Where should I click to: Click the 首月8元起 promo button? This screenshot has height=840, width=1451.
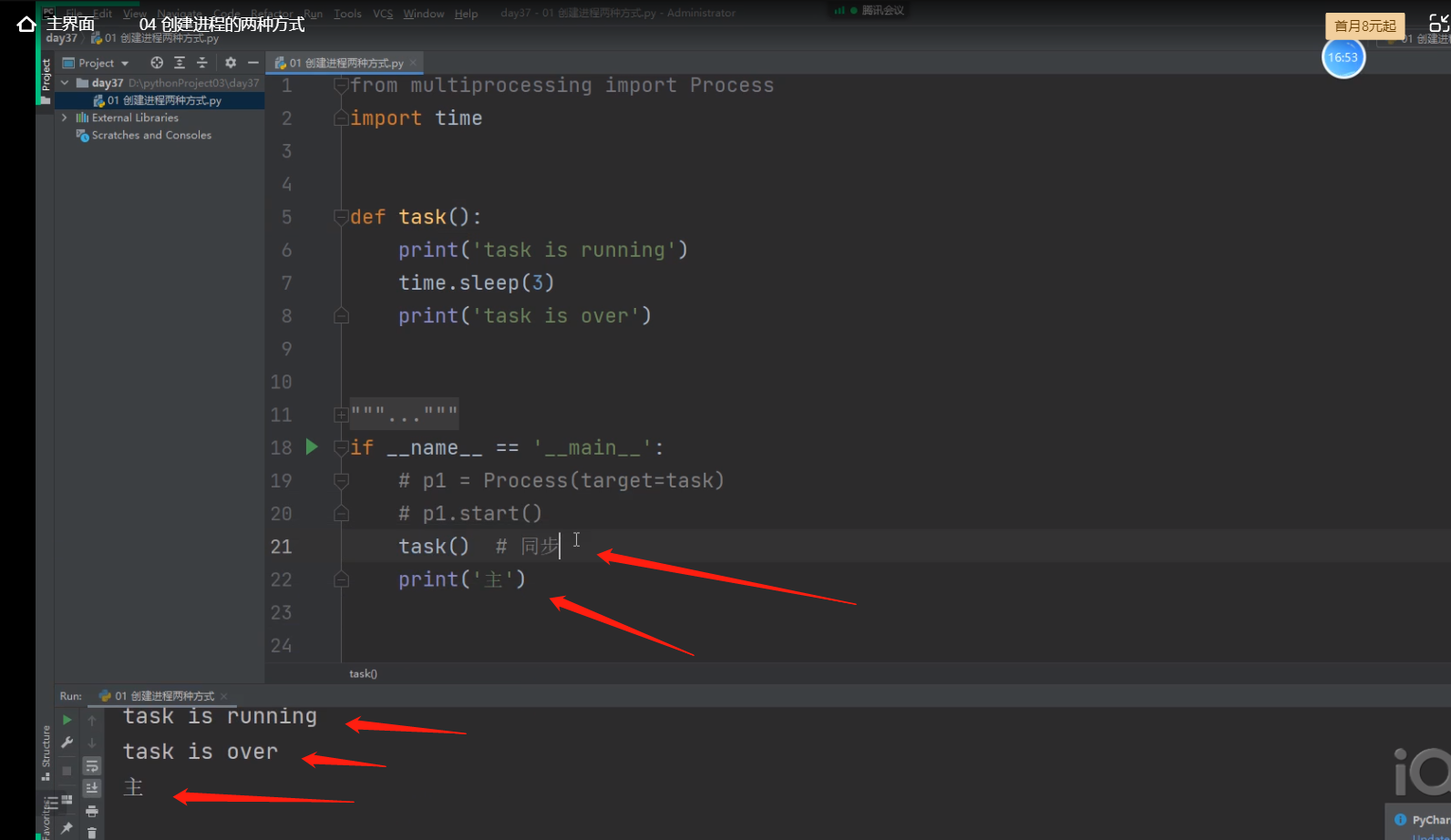(x=1364, y=26)
